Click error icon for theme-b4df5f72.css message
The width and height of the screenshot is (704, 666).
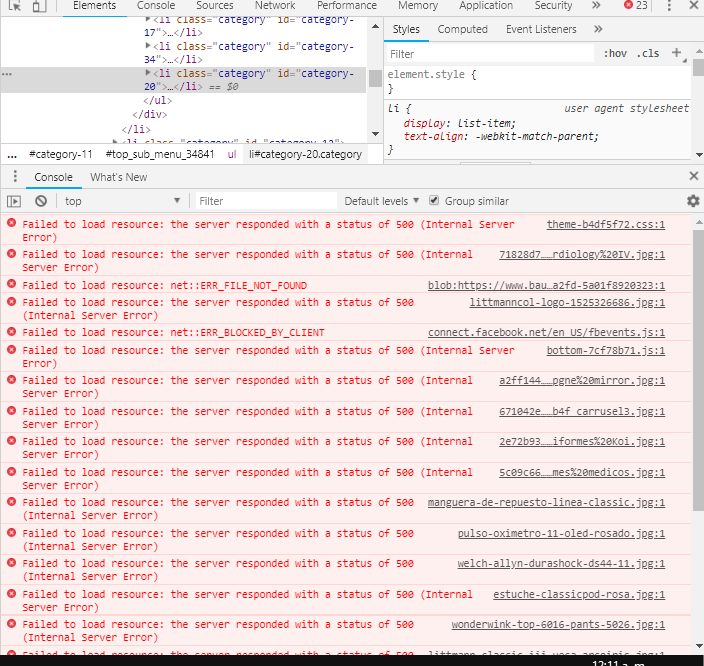click(x=12, y=223)
